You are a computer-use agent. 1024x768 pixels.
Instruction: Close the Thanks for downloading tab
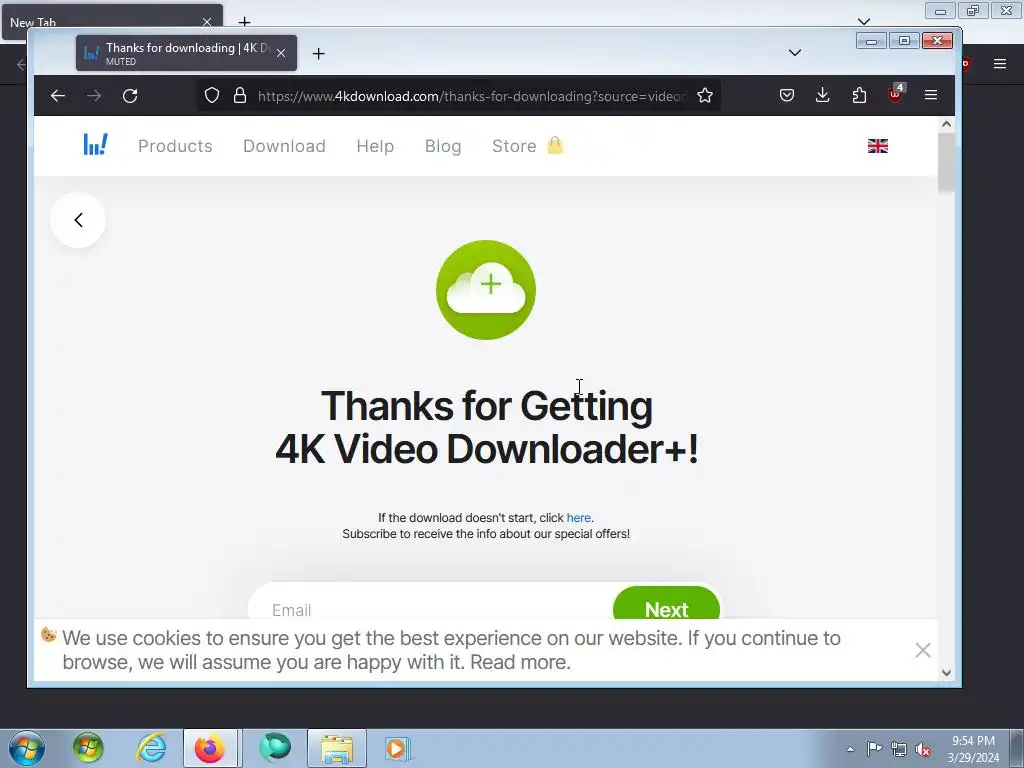click(x=281, y=53)
